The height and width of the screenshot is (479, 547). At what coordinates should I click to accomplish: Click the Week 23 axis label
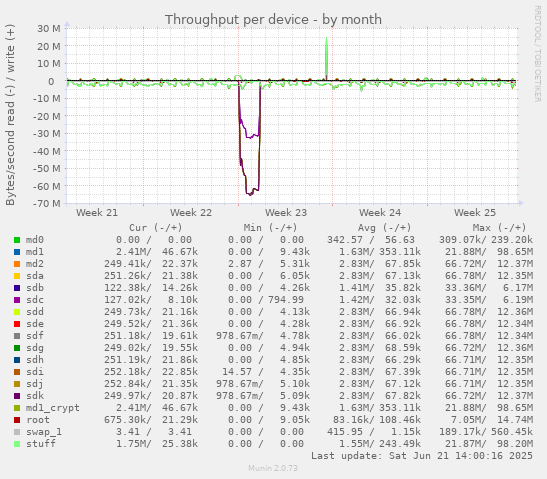pos(286,212)
